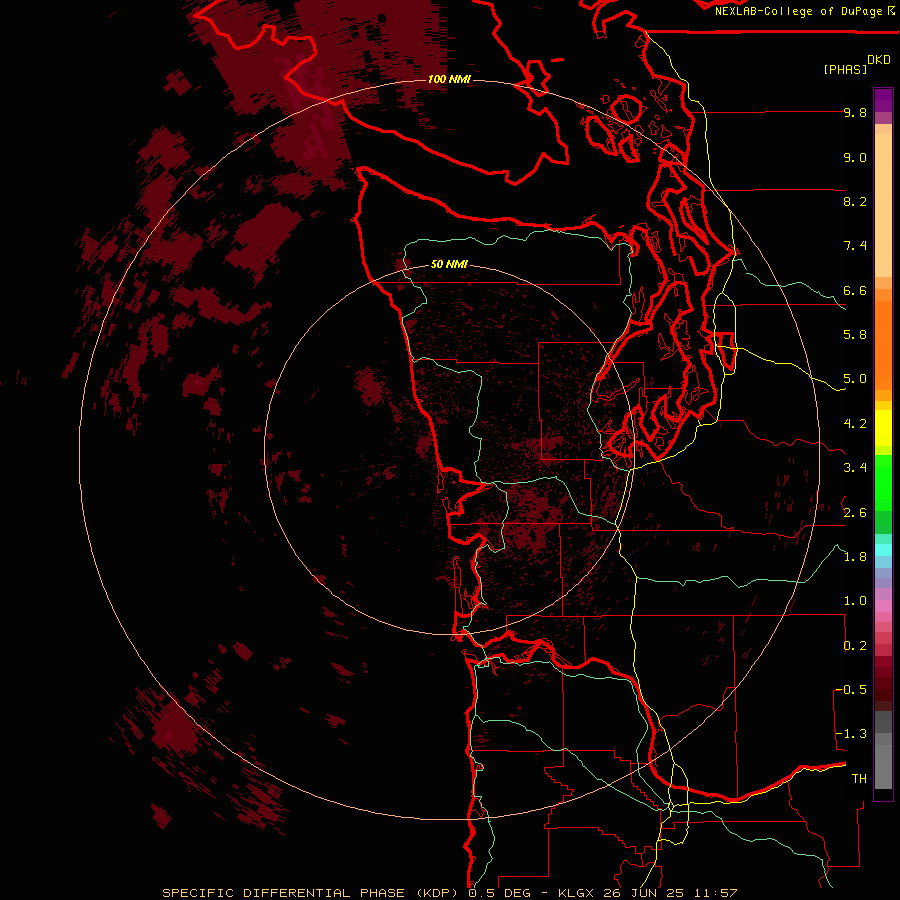Viewport: 900px width, 900px height.
Task: Click the "KLGX" radar site identifier
Action: pos(577,893)
